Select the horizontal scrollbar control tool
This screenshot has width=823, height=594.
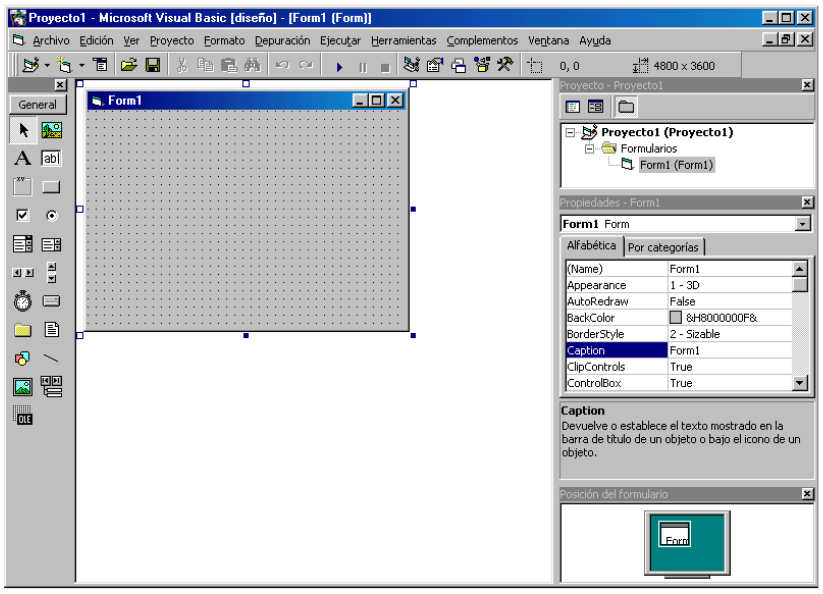pyautogui.click(x=23, y=273)
